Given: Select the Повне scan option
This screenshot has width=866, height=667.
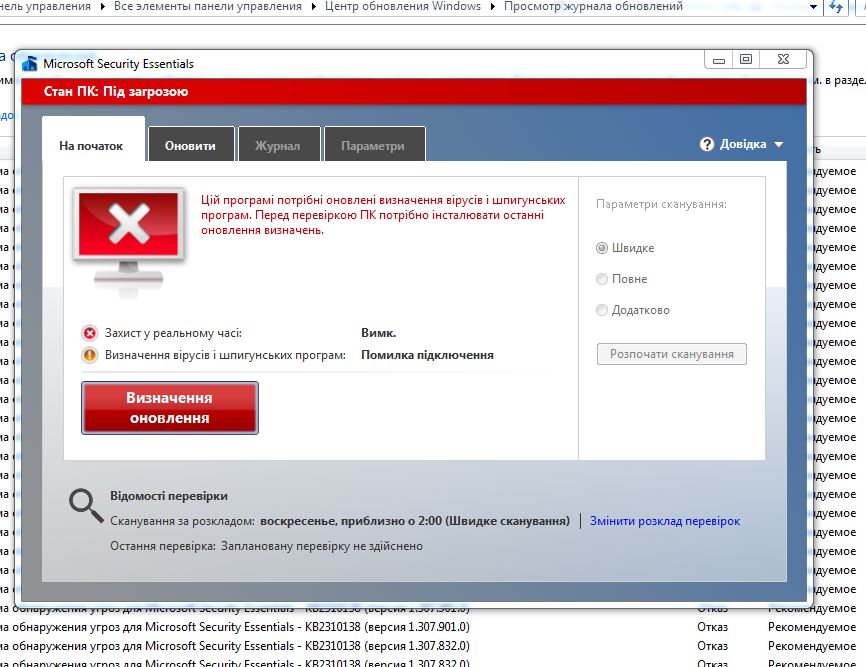Looking at the screenshot, I should click(601, 279).
